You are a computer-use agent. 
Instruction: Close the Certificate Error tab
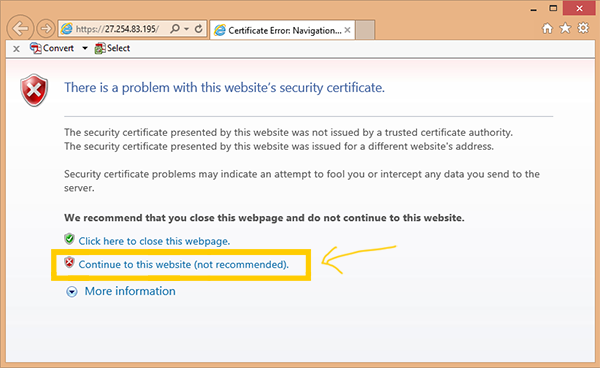click(347, 30)
